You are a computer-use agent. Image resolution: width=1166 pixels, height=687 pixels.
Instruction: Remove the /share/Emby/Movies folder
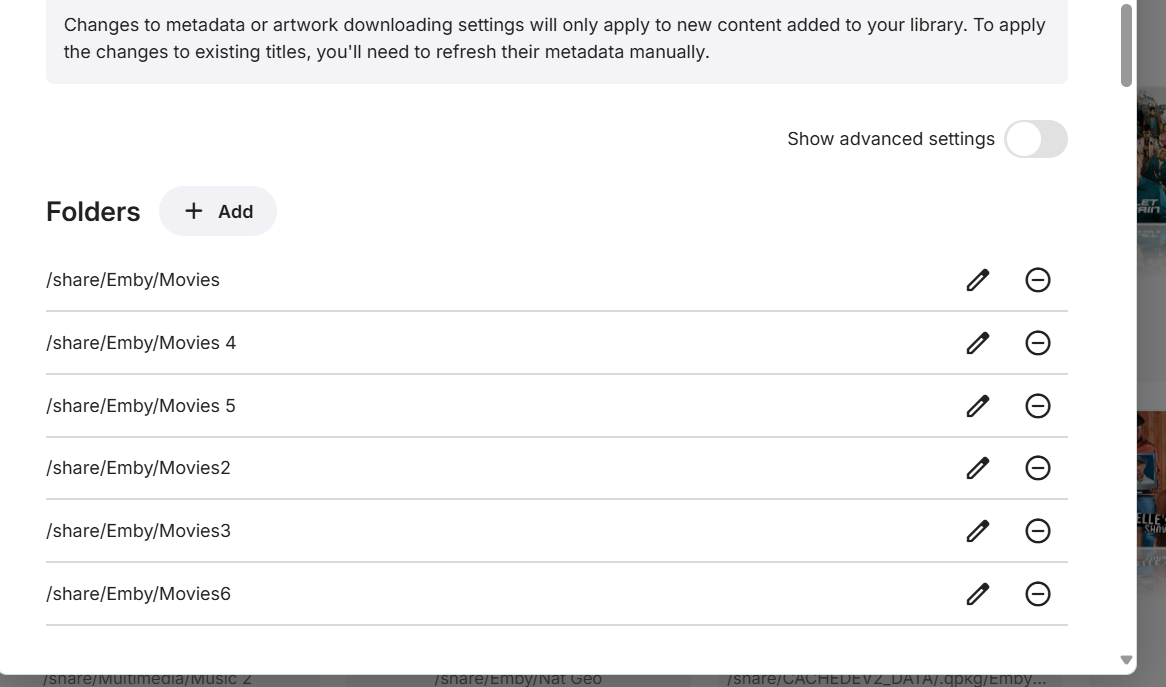[x=1038, y=280]
